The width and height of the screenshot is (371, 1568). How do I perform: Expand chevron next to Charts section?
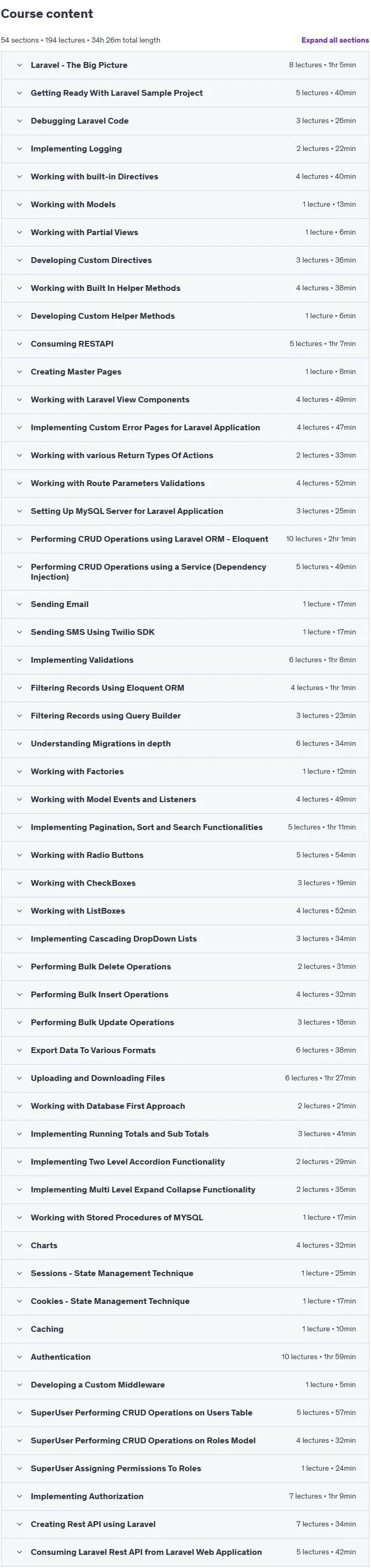click(19, 1246)
